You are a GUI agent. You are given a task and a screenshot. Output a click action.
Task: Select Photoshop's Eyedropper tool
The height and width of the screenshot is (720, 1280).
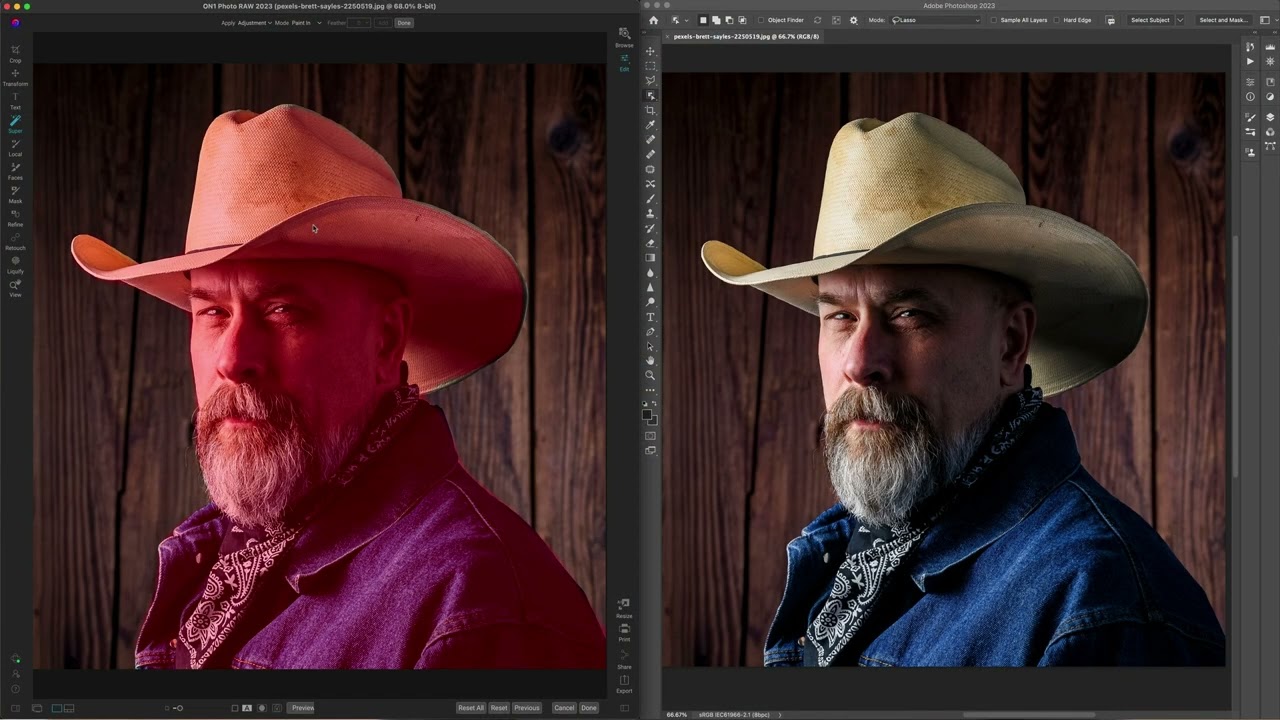click(x=650, y=125)
